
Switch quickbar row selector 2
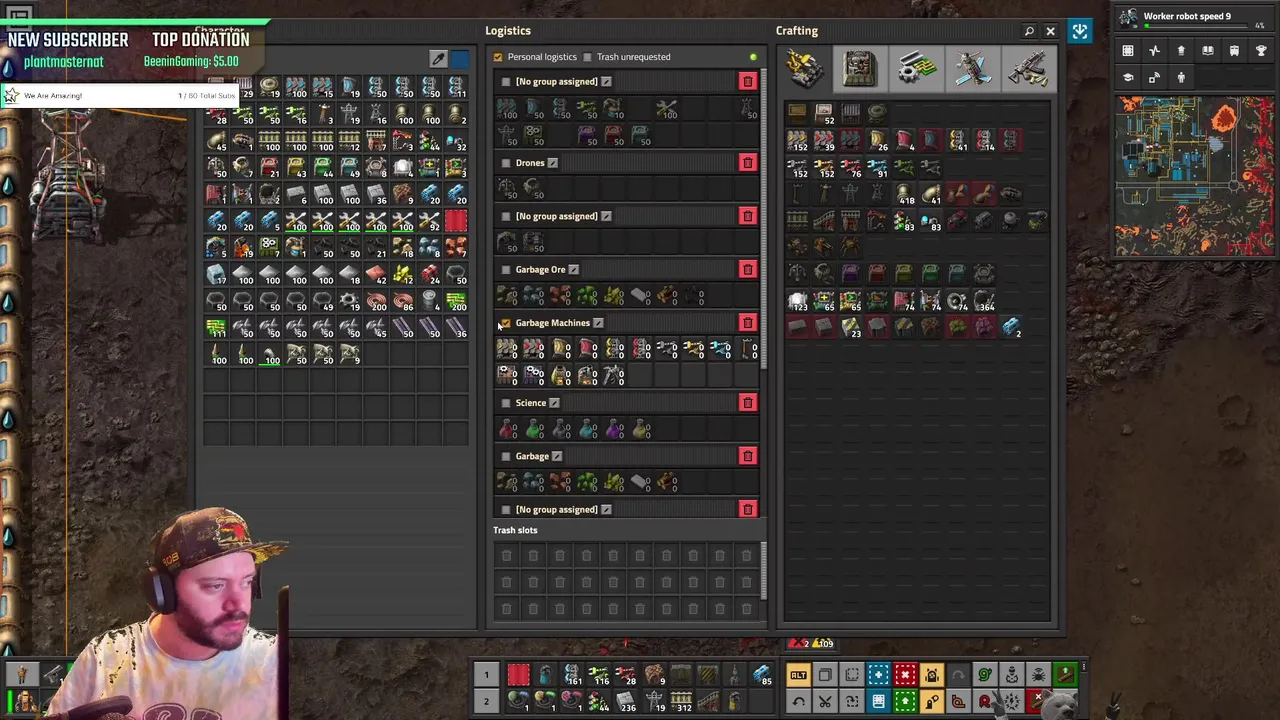486,702
